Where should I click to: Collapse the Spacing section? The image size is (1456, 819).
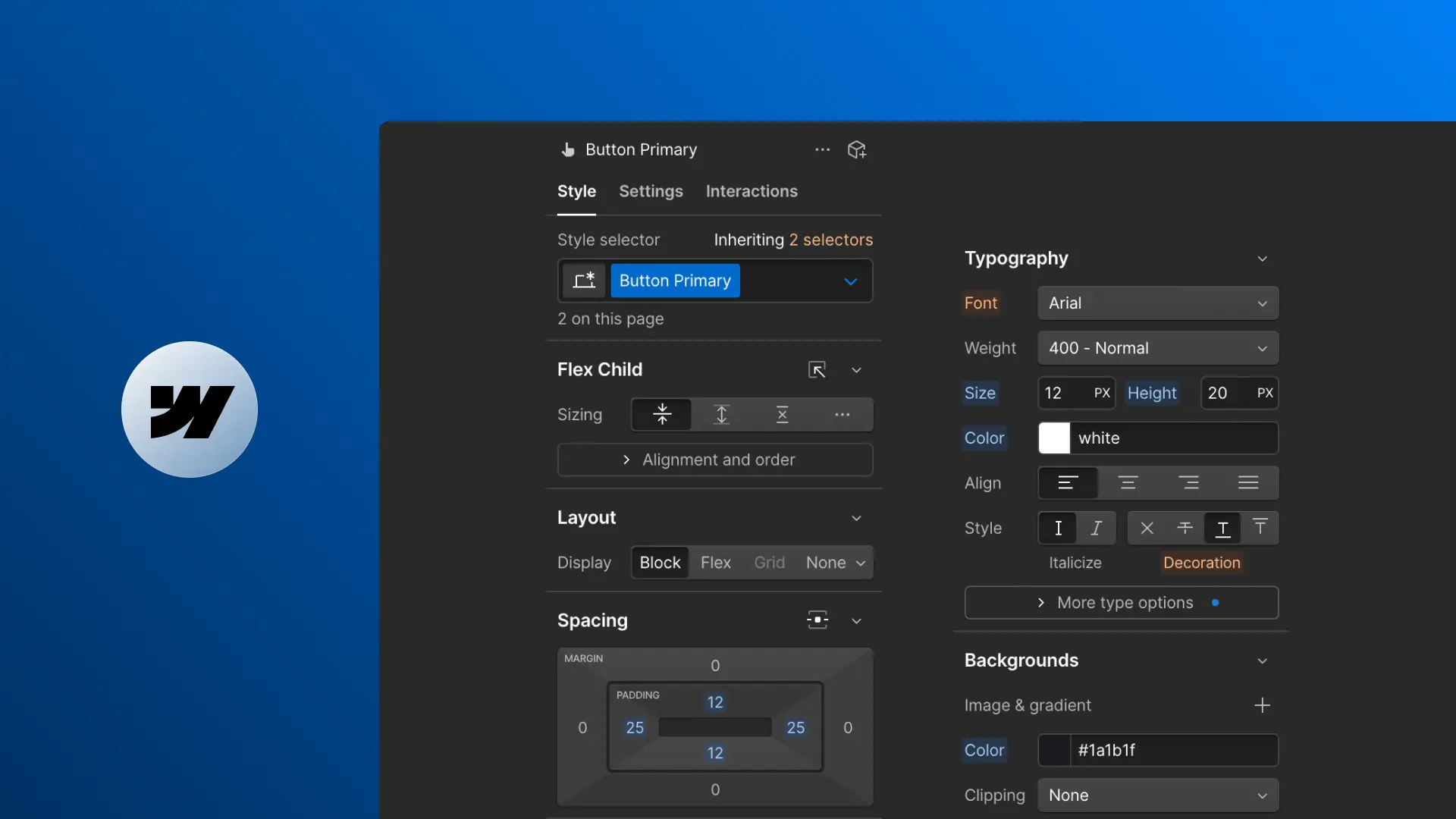(856, 621)
